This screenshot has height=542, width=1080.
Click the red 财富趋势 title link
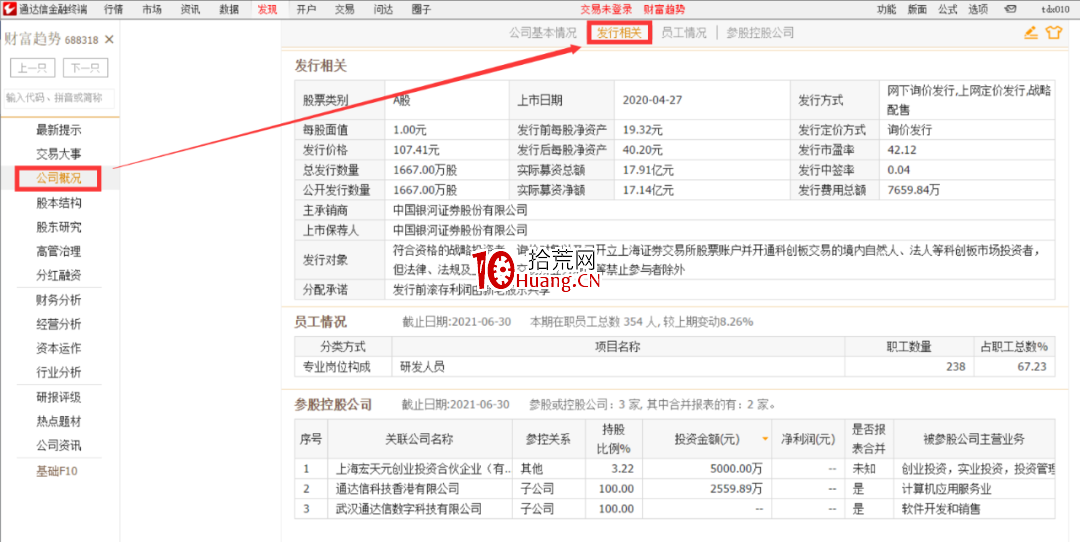click(665, 9)
